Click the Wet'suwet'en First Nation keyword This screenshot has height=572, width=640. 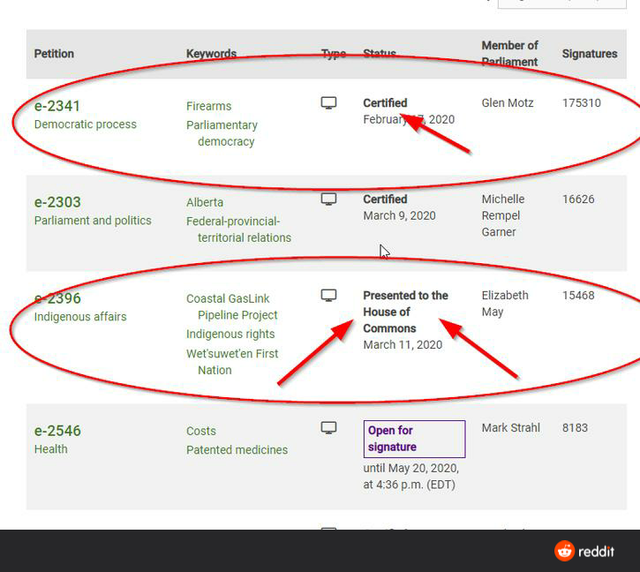pos(232,361)
